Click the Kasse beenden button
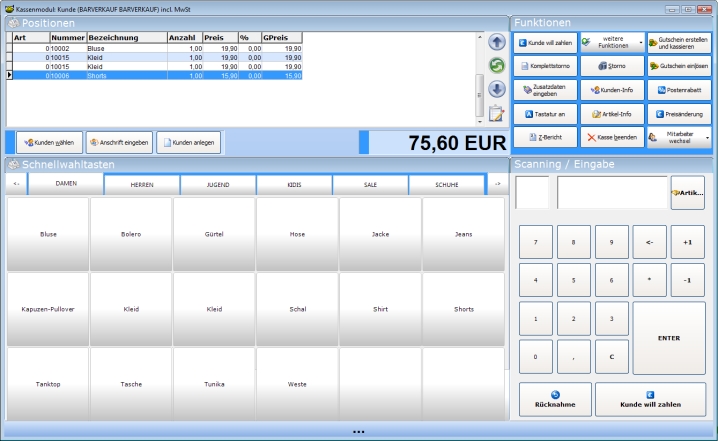Viewport: 718px width, 441px height. coord(611,136)
